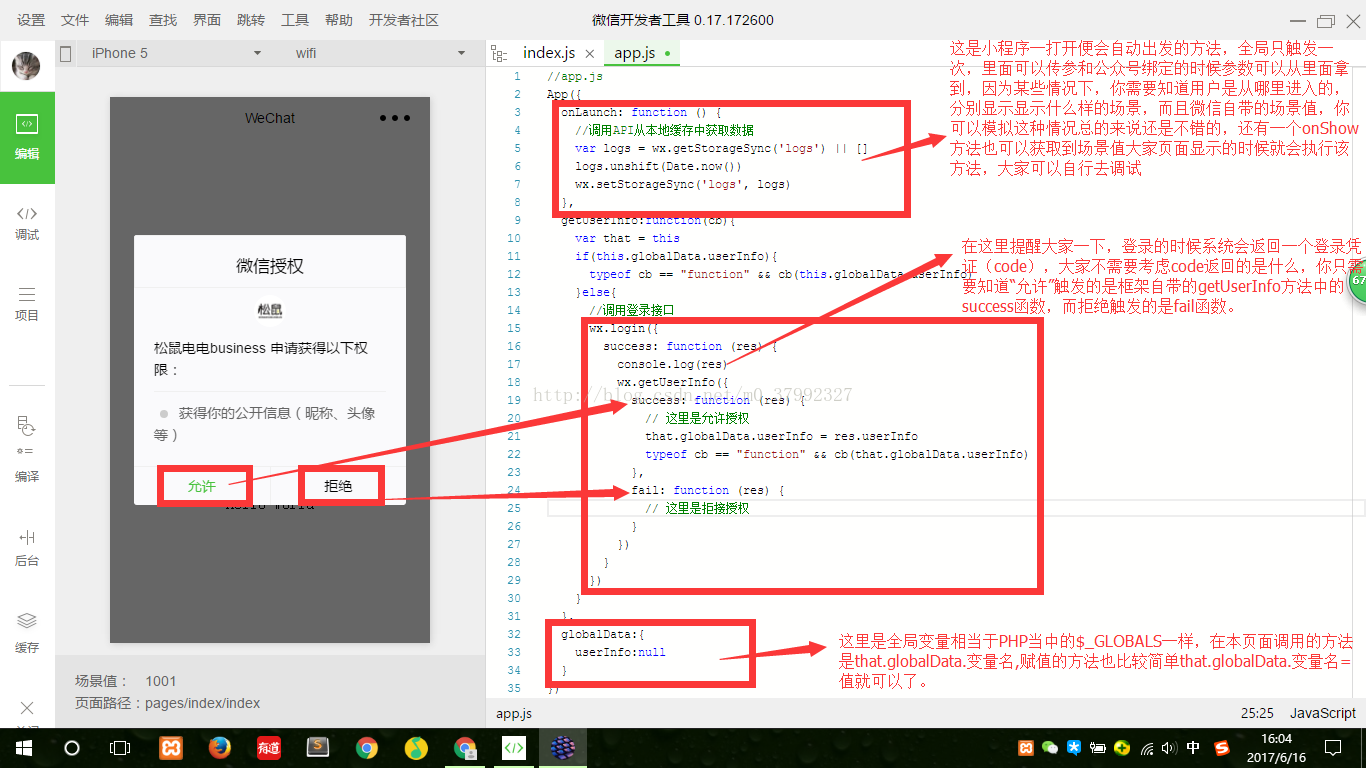This screenshot has width=1366, height=768.
Task: Click 允许 to allow WeChat authorization
Action: click(x=202, y=486)
